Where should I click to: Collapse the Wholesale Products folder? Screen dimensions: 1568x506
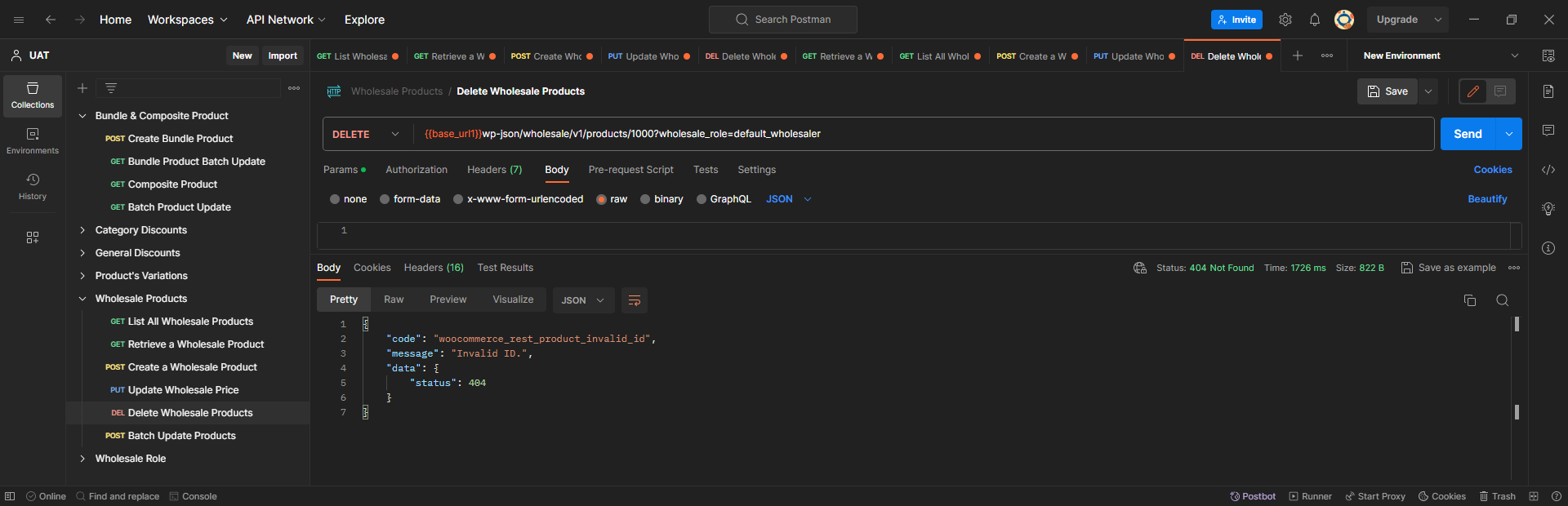[x=82, y=299]
